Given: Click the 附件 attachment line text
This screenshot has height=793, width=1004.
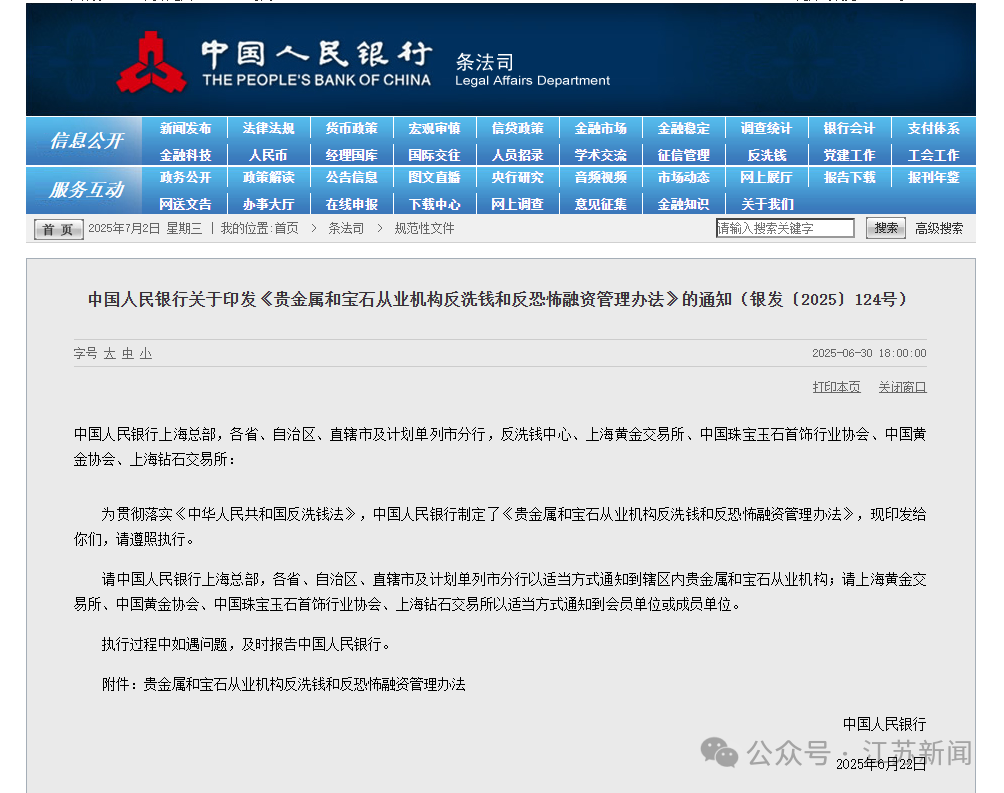Looking at the screenshot, I should (284, 684).
